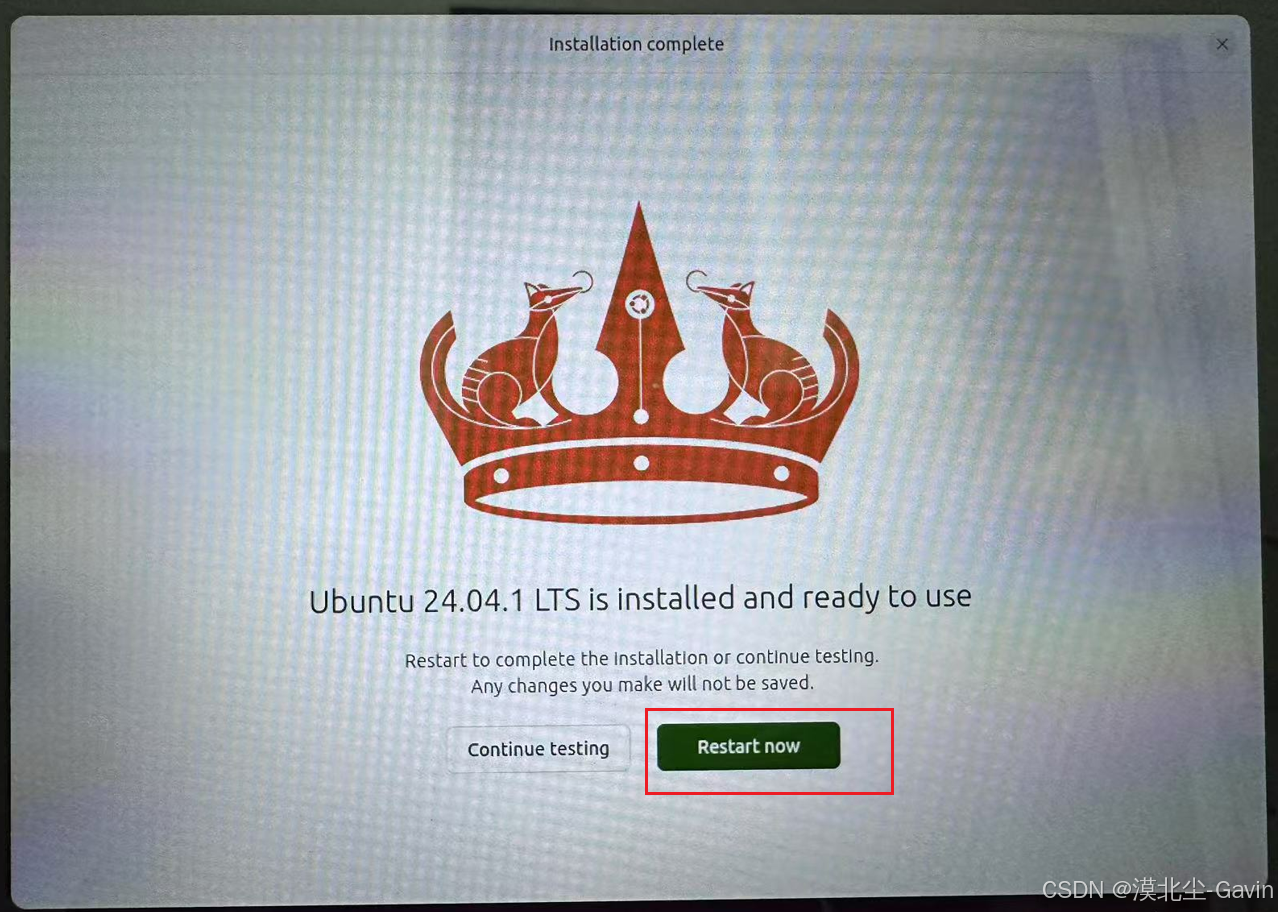Screen dimensions: 1278x912
Task: Click the Ubuntu 24.04.1 LTS installed heading
Action: click(640, 599)
